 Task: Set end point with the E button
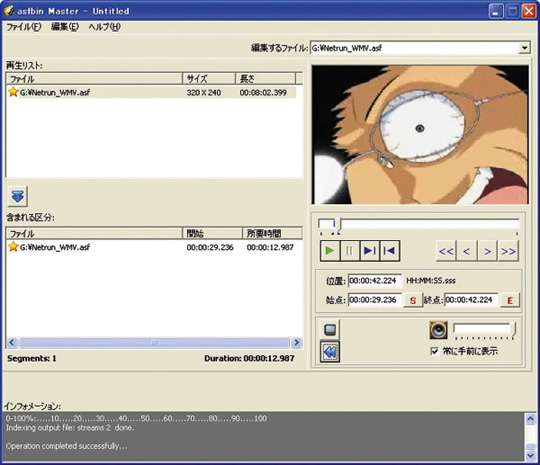pyautogui.click(x=510, y=300)
